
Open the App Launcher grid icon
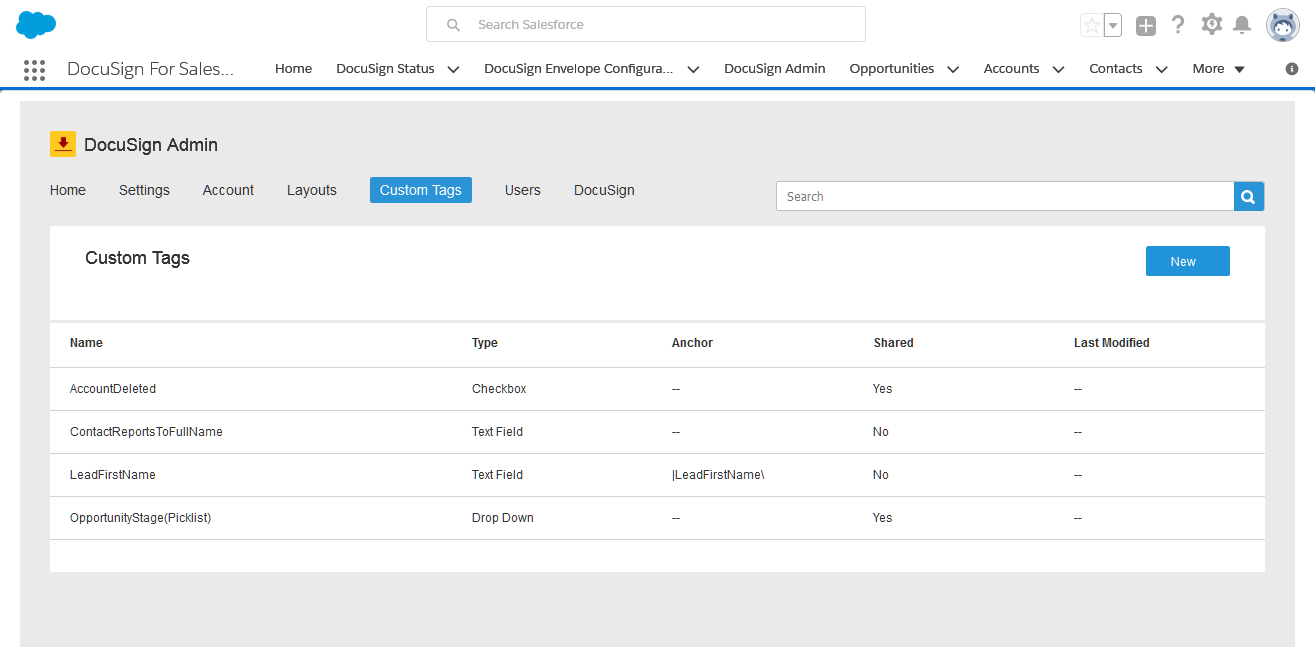point(34,70)
